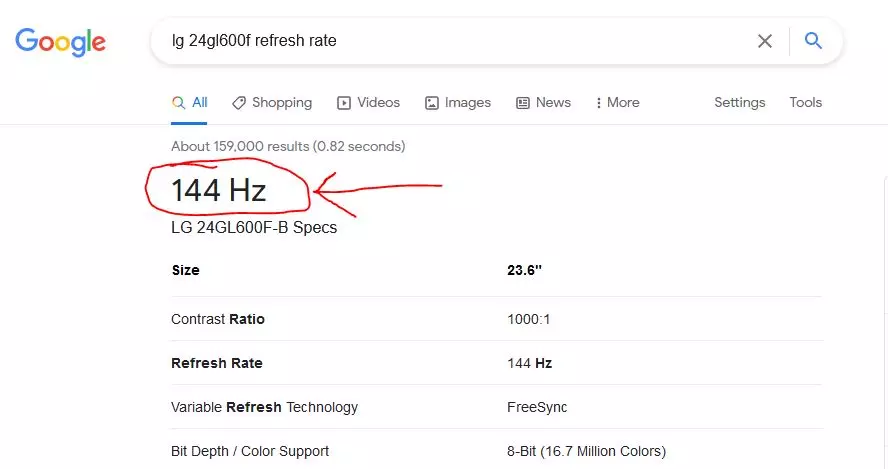Clear the search box with X icon
The image size is (888, 469).
(x=765, y=41)
